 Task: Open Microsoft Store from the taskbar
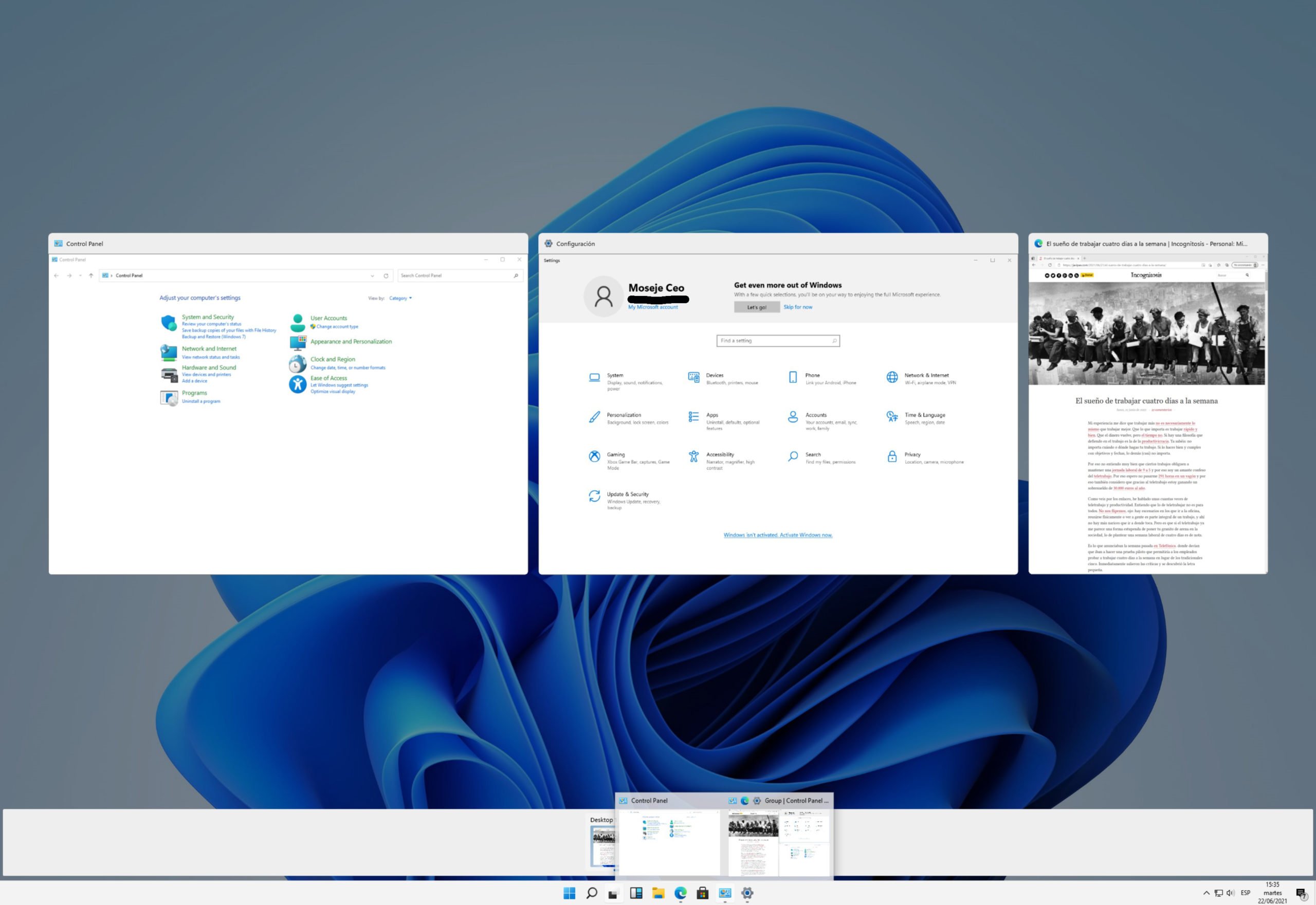point(702,893)
